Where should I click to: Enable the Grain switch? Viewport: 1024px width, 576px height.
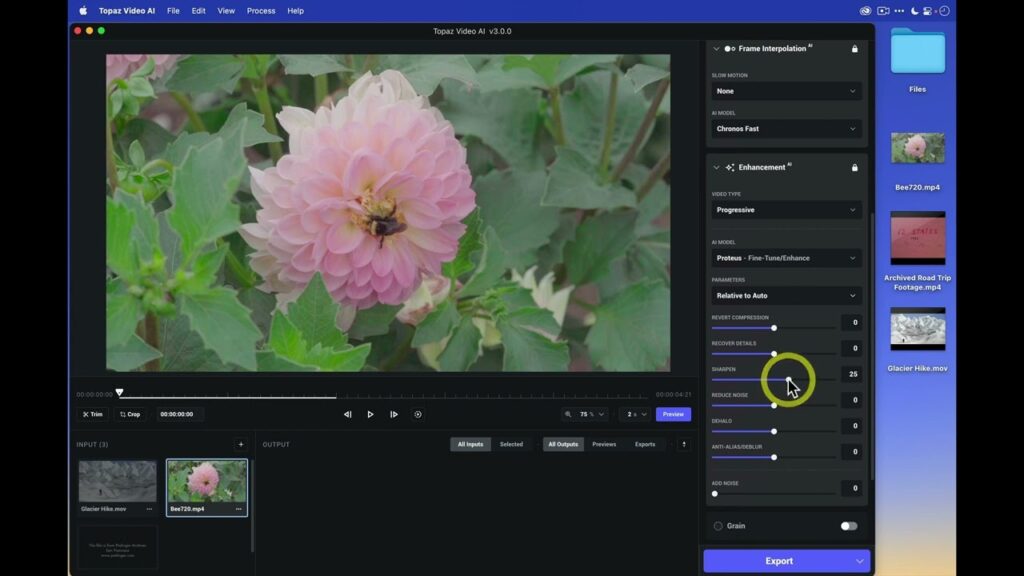[848, 526]
